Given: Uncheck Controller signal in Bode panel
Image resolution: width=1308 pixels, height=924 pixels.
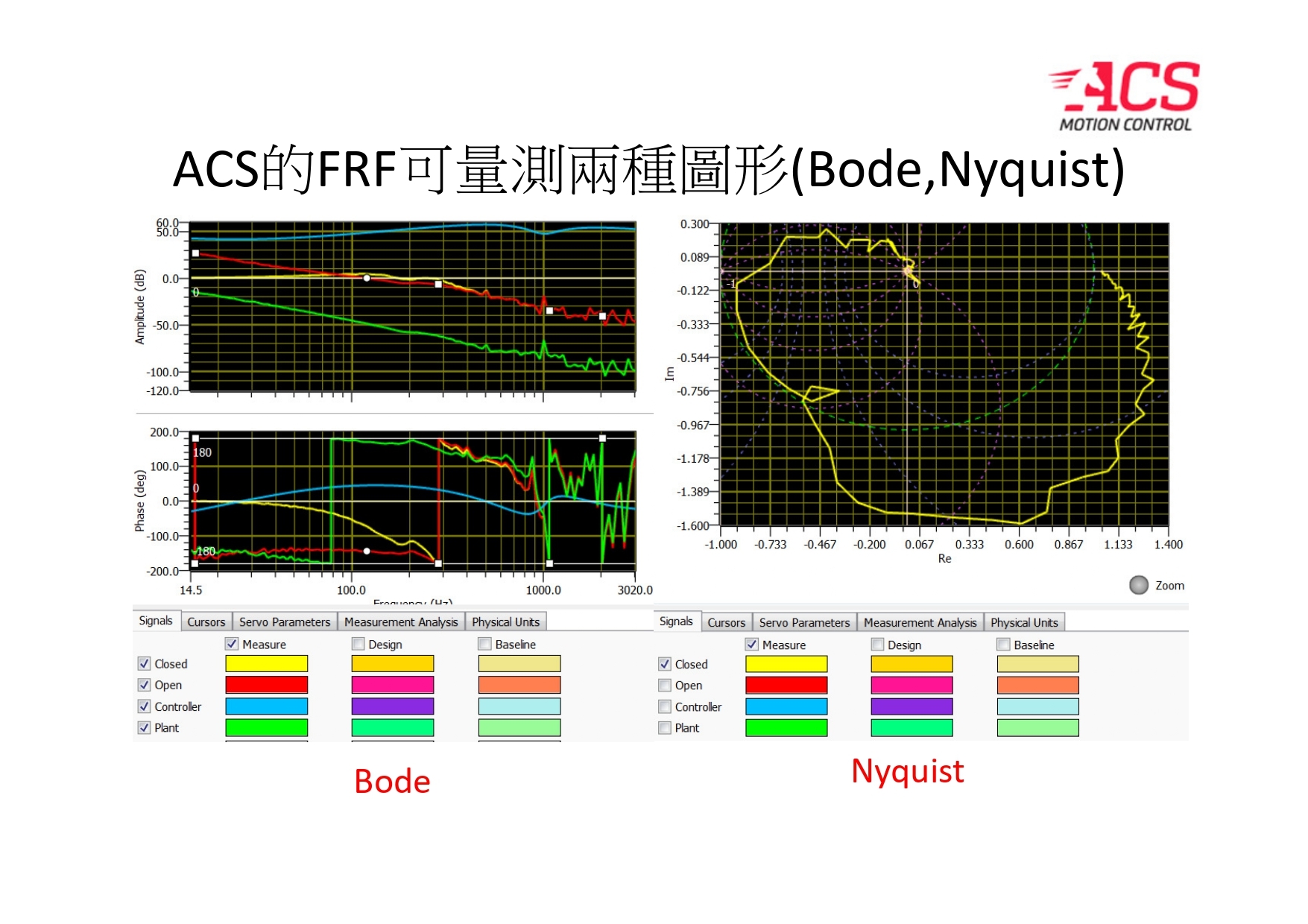Looking at the screenshot, I should tap(144, 706).
